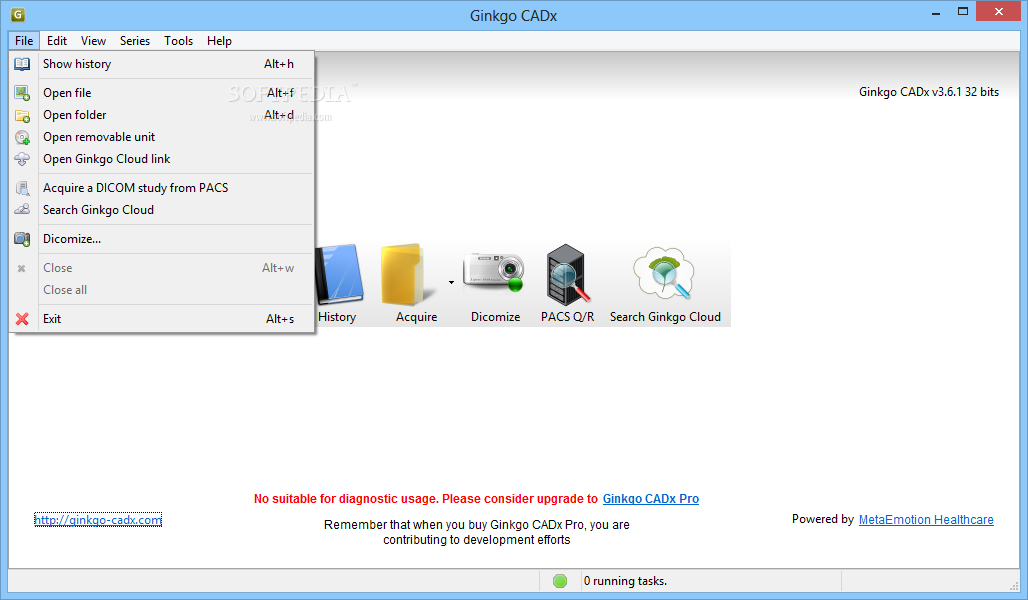Click the Search Ginkgo Cloud toolbar icon
Image resolution: width=1028 pixels, height=600 pixels.
pyautogui.click(x=663, y=273)
